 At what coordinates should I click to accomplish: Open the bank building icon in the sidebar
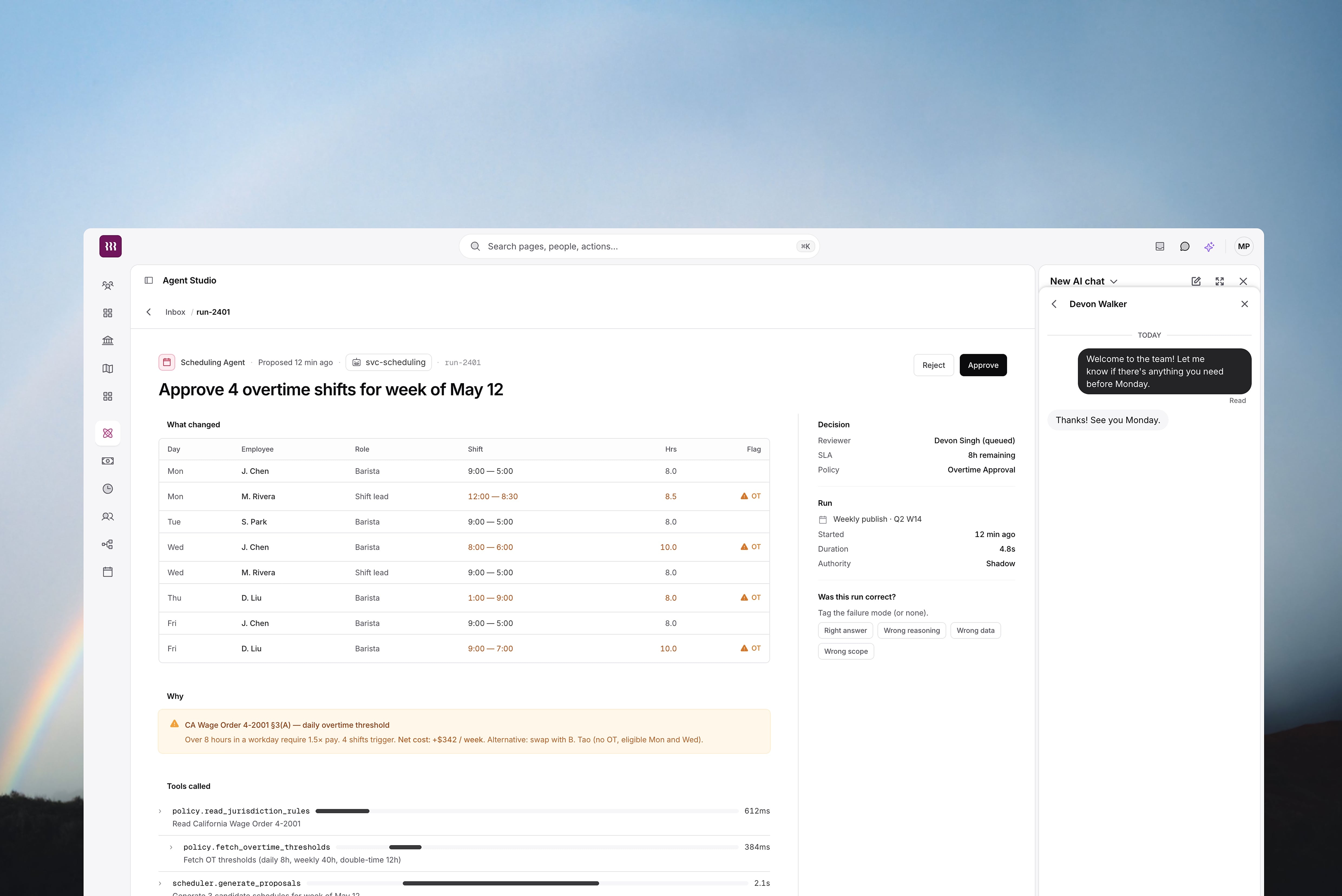tap(107, 341)
